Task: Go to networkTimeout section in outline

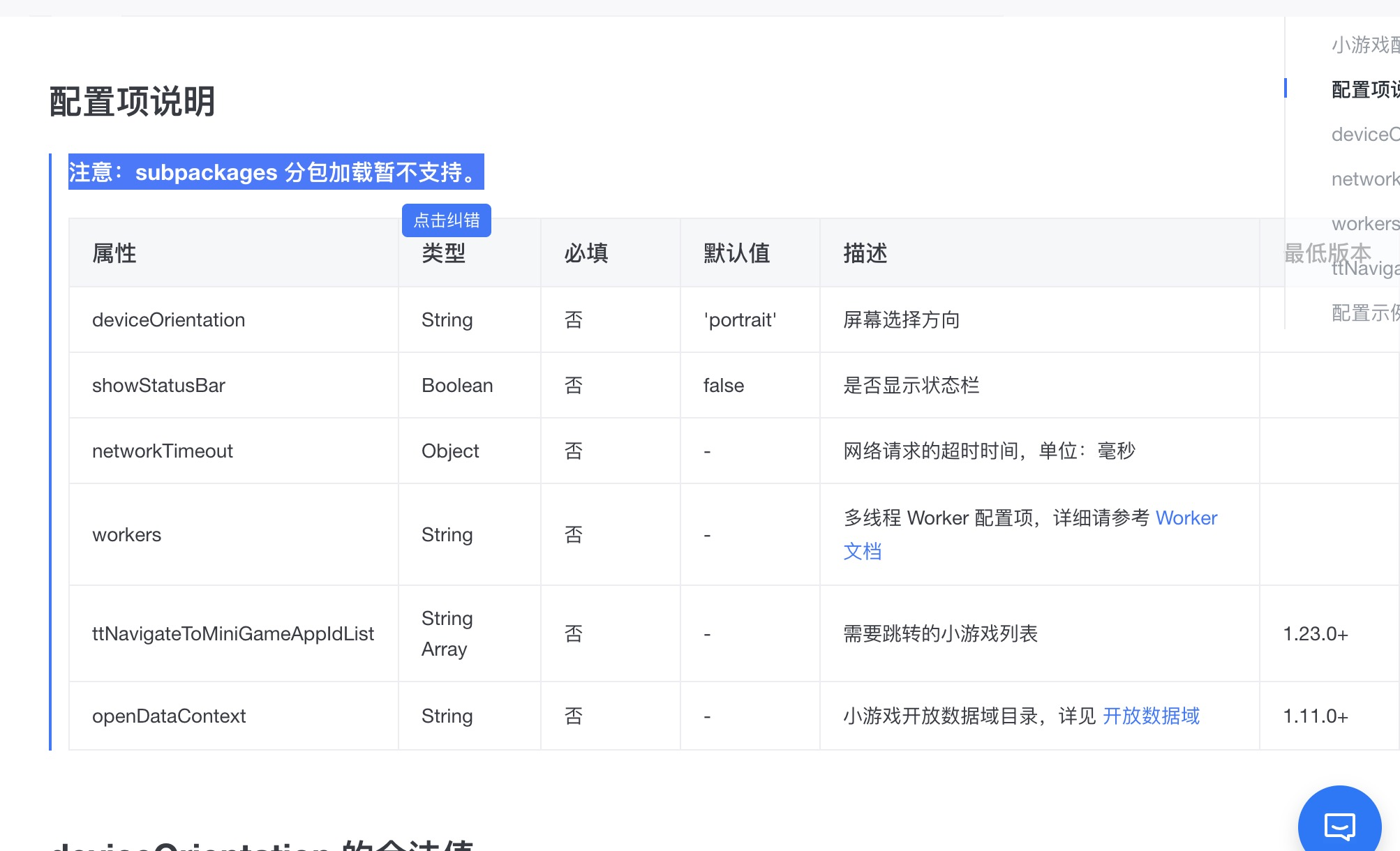Action: pos(1364,179)
